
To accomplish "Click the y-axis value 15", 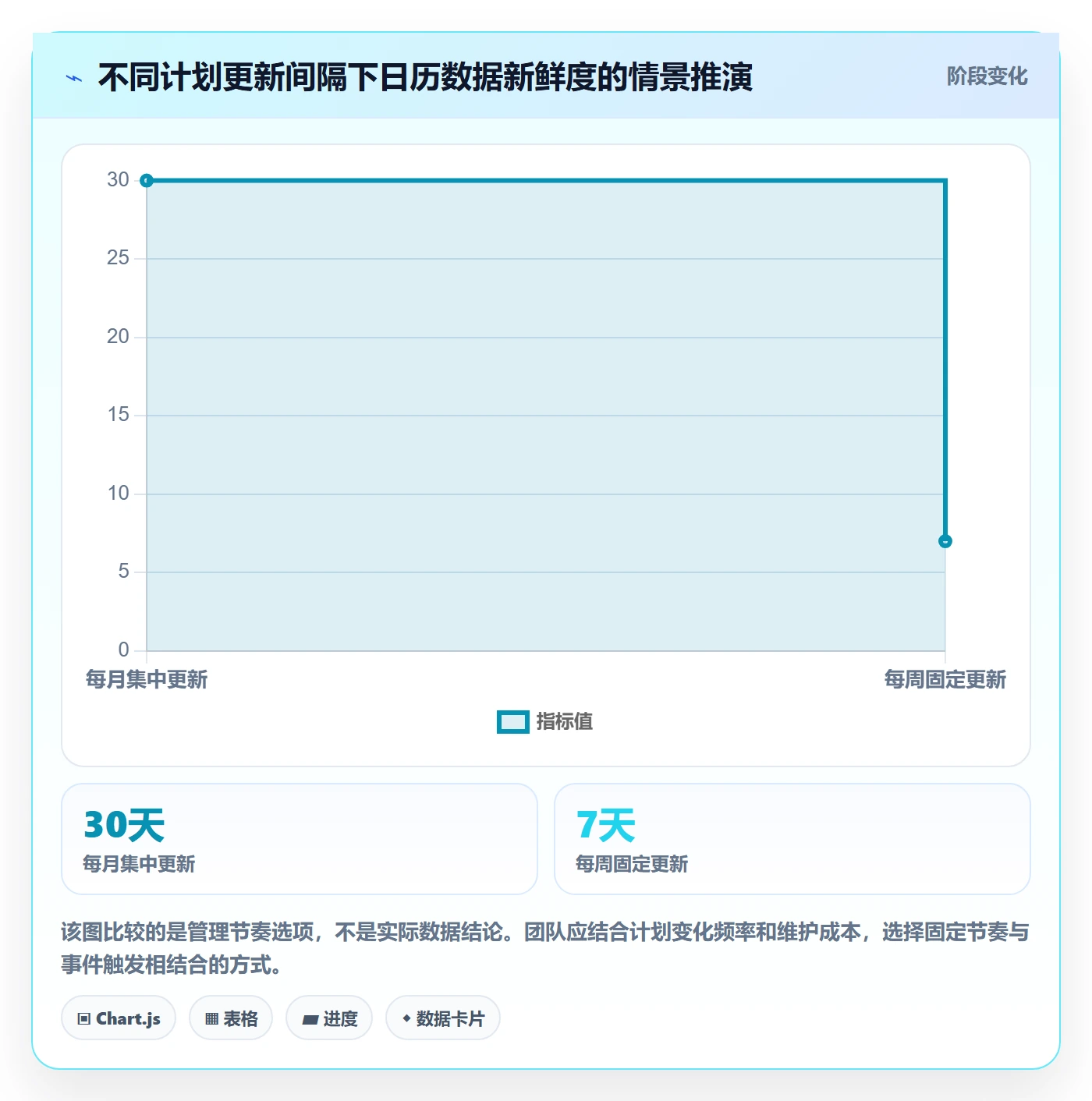I will pyautogui.click(x=118, y=415).
